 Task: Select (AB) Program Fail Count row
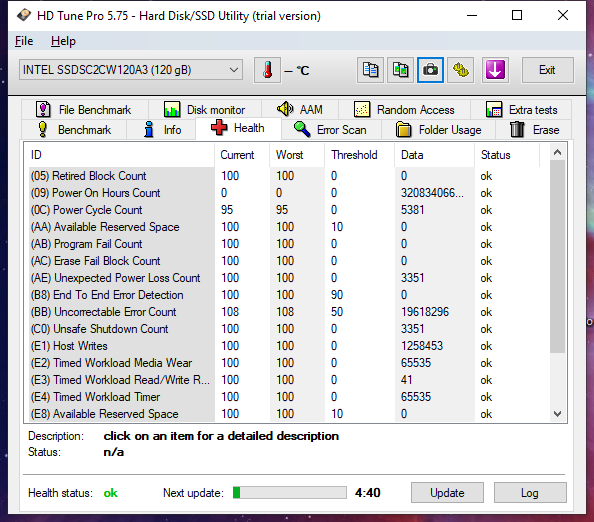(284, 244)
